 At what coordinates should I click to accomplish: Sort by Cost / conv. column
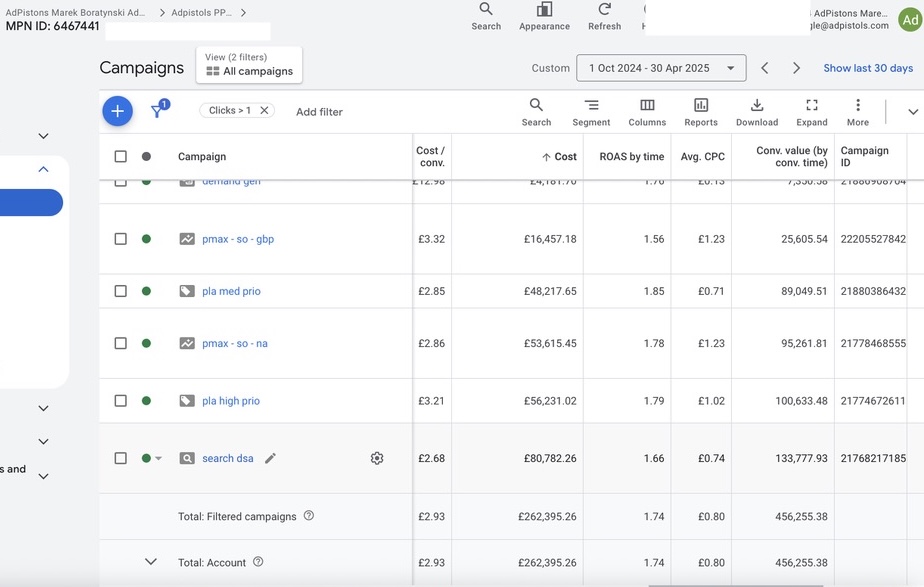coord(430,156)
